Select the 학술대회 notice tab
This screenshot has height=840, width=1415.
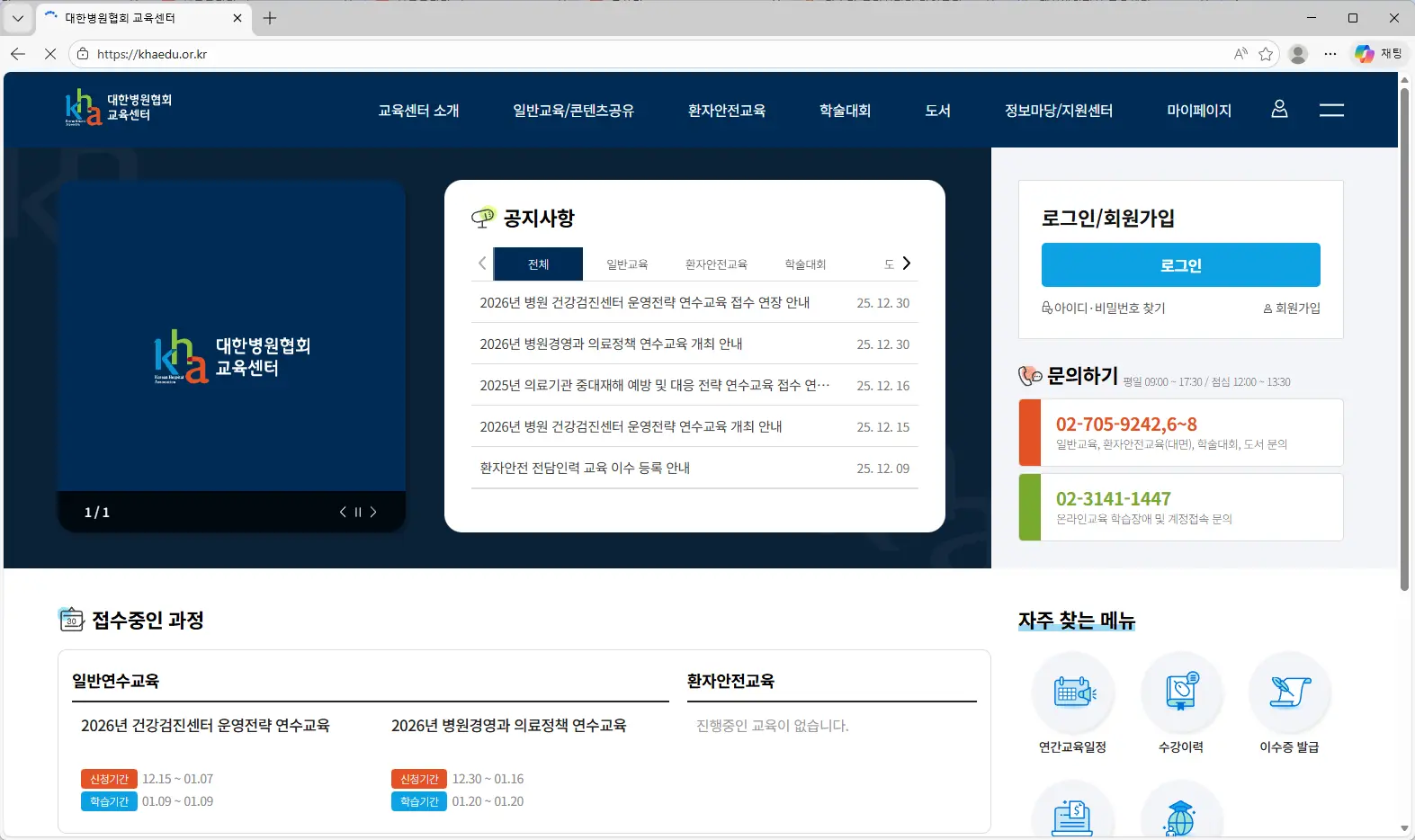[x=805, y=264]
